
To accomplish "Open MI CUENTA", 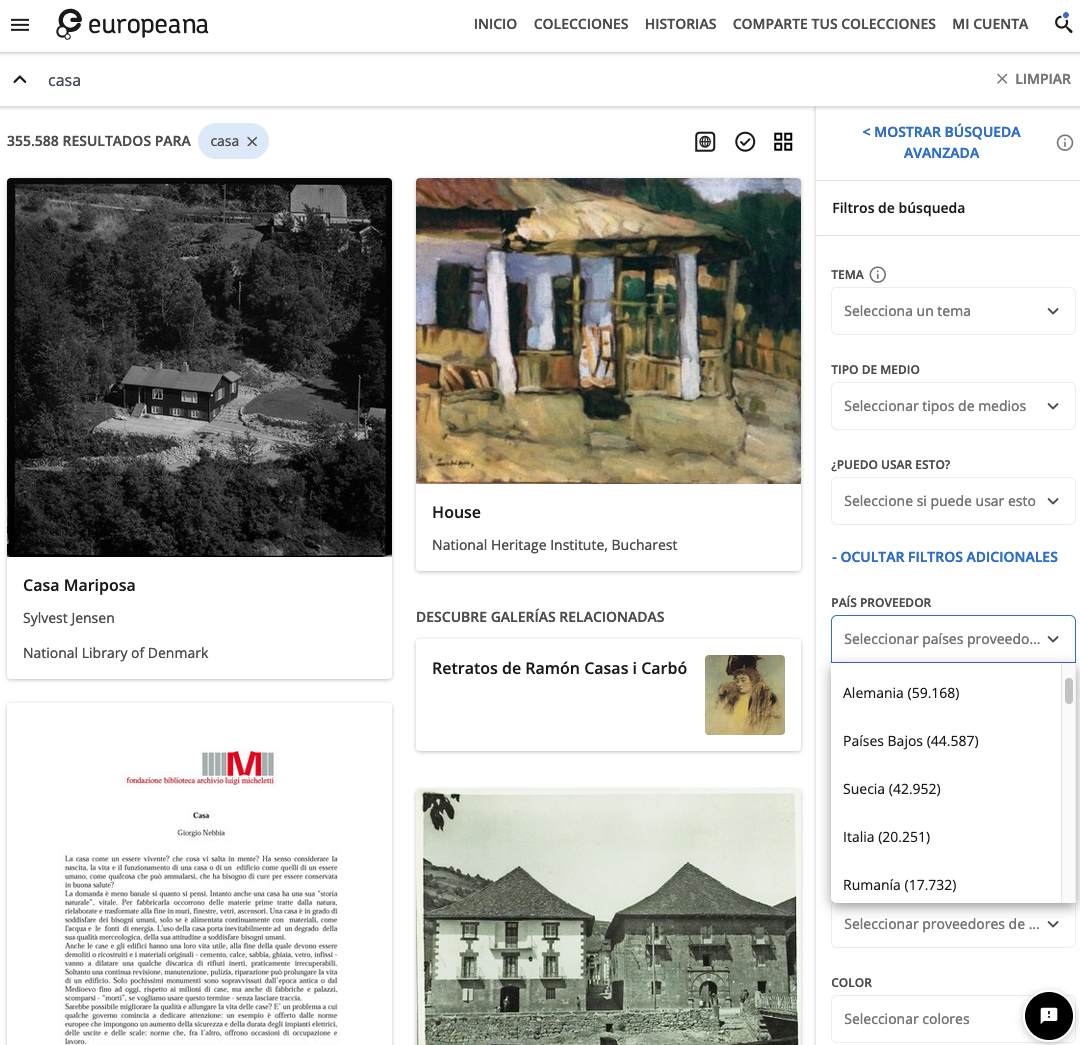I will pyautogui.click(x=990, y=24).
